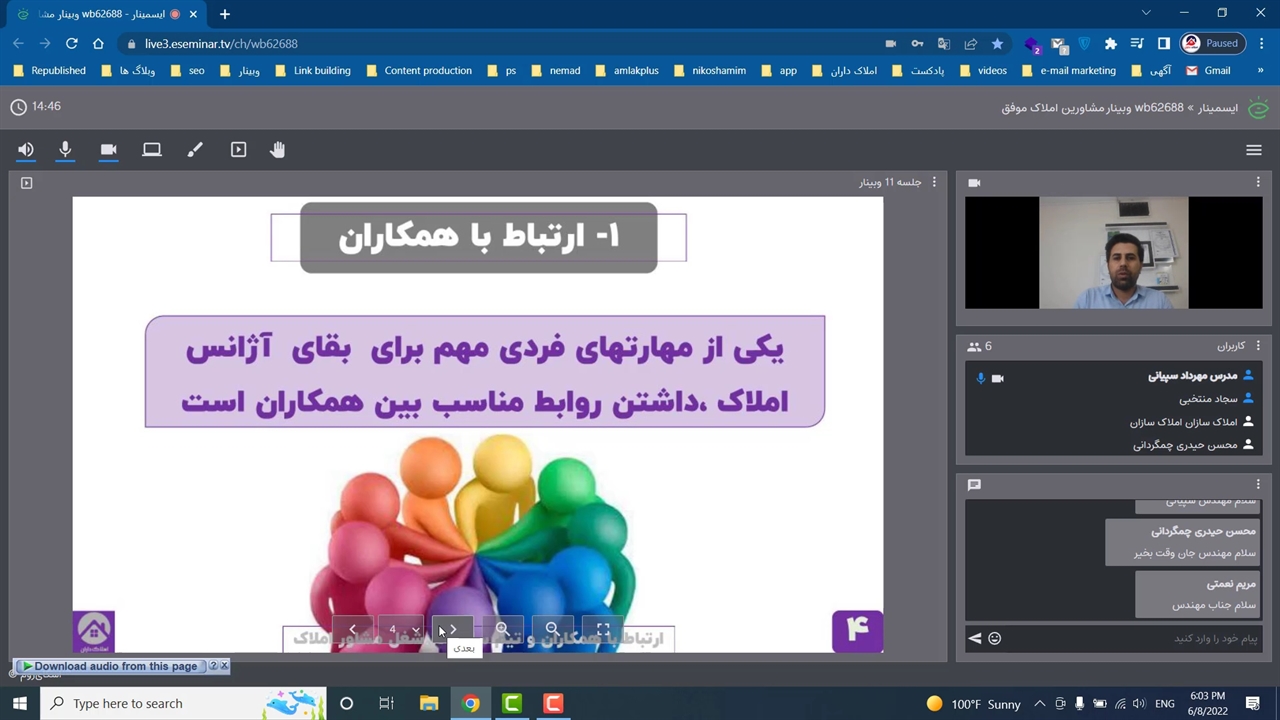Select the whiteboard brush tool

pyautogui.click(x=195, y=150)
